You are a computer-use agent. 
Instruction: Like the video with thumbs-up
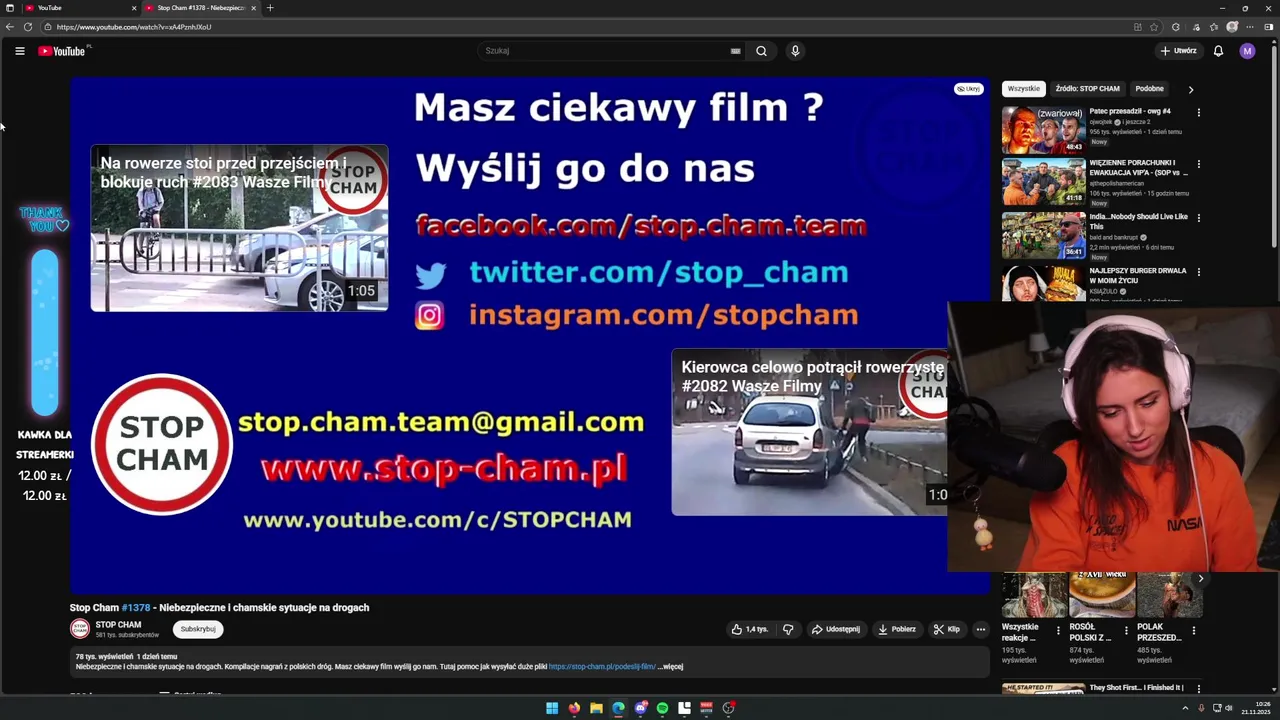coord(749,629)
